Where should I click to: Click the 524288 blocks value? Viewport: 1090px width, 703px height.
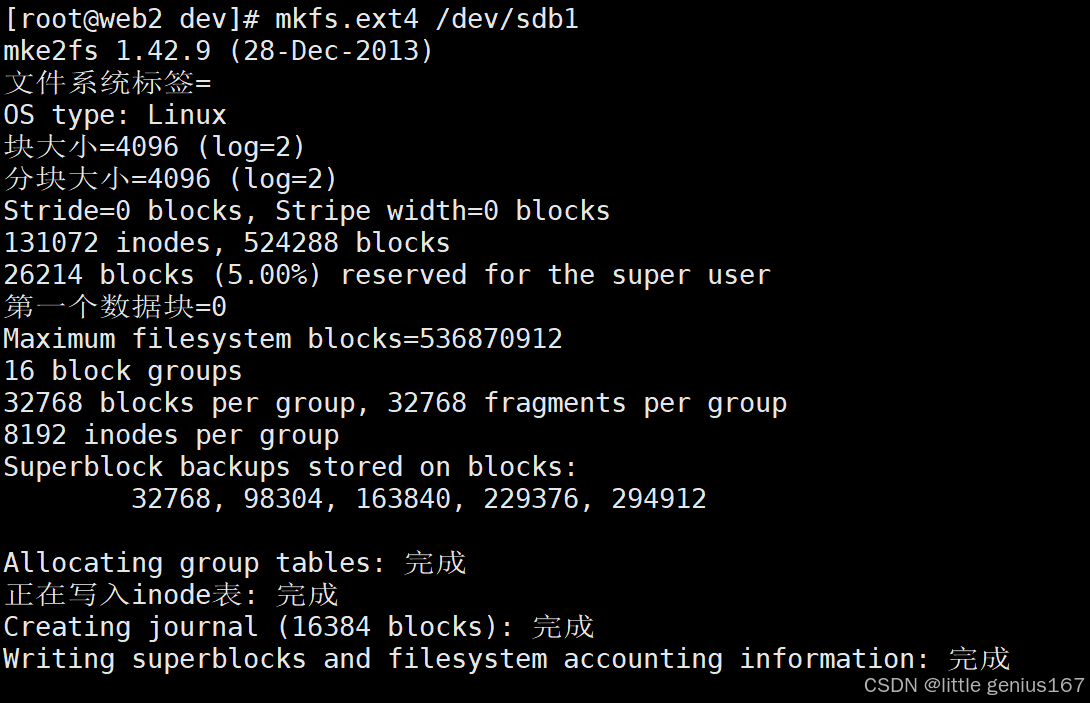pos(347,243)
